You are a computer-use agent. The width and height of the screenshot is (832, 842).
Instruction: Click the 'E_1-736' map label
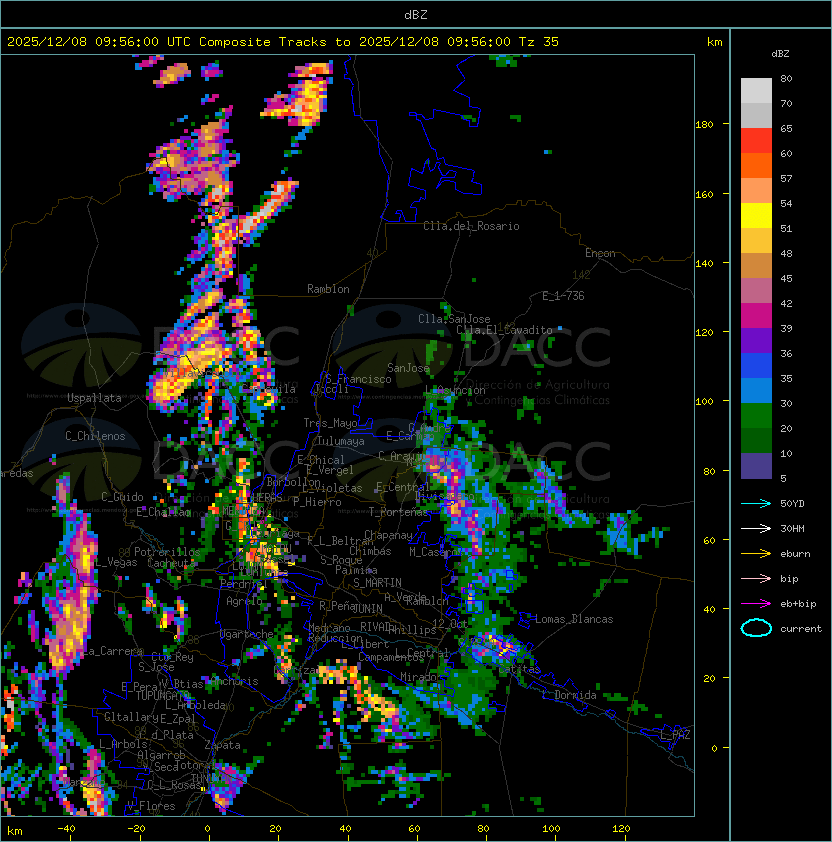[563, 296]
